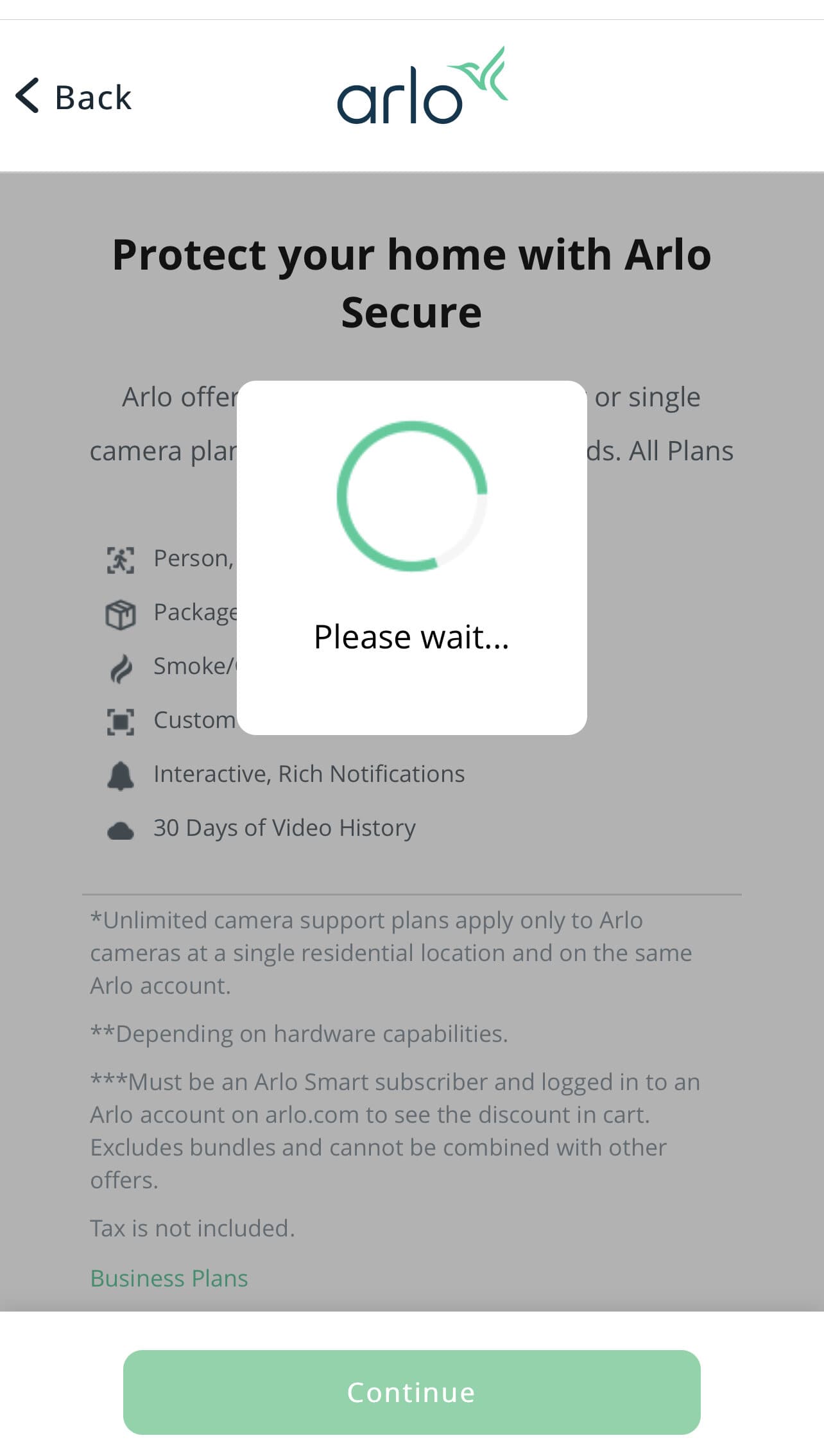Click the "Please wait..." message
The width and height of the screenshot is (824, 1456).
tap(411, 637)
